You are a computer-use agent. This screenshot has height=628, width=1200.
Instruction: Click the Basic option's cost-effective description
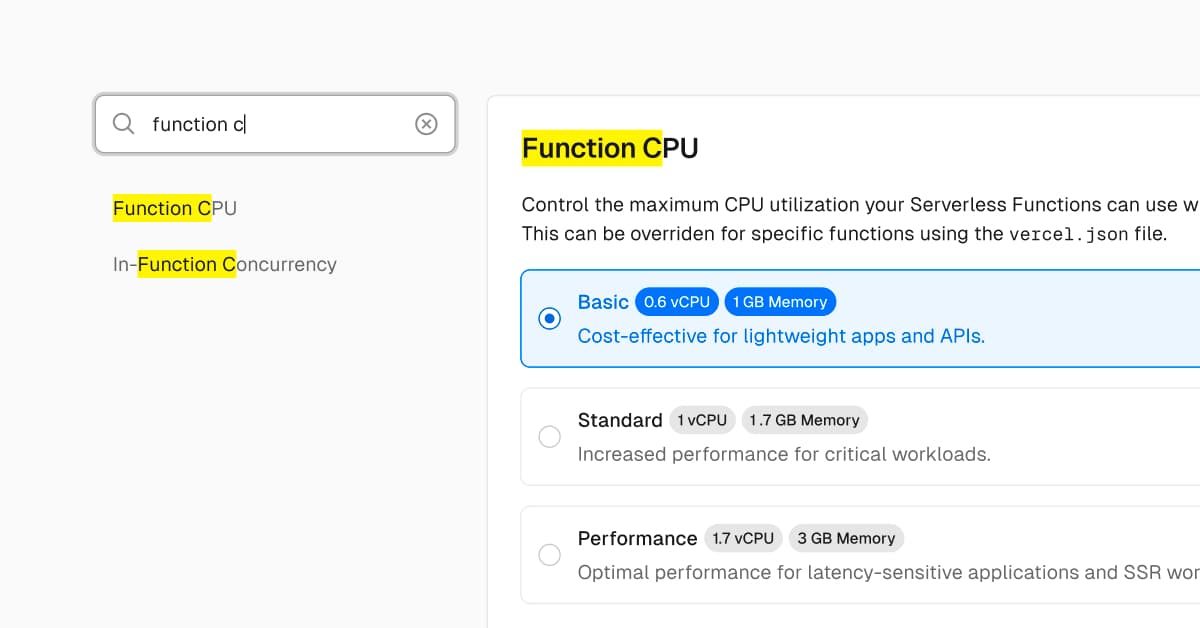(781, 336)
